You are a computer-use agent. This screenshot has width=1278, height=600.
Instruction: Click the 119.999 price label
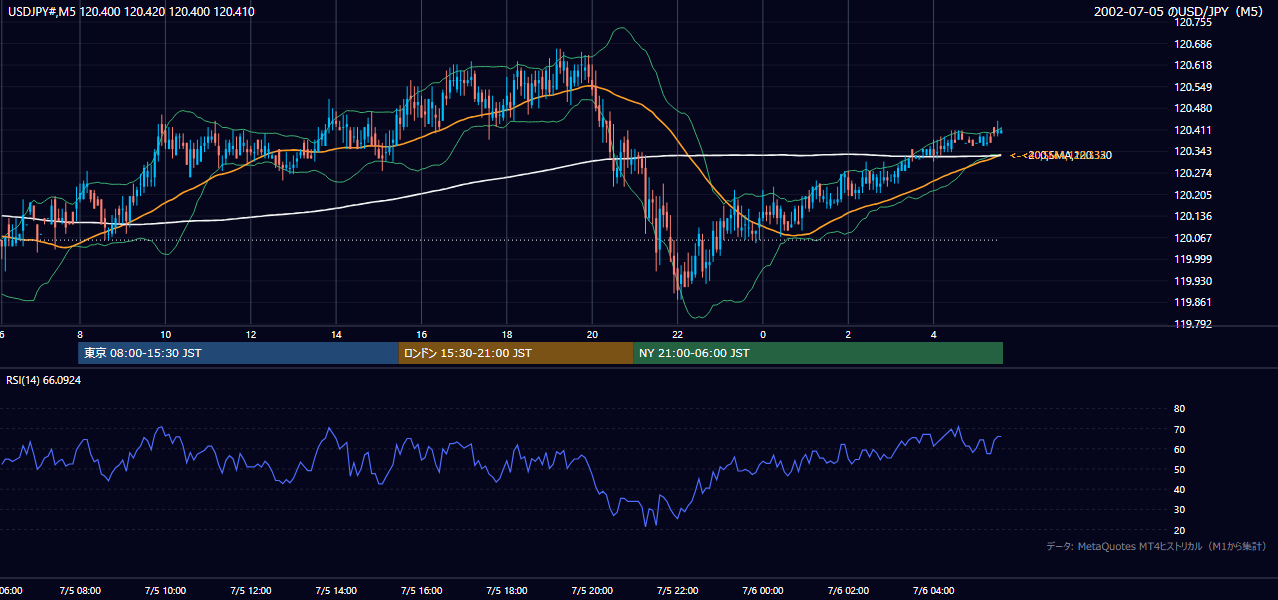(x=1194, y=260)
